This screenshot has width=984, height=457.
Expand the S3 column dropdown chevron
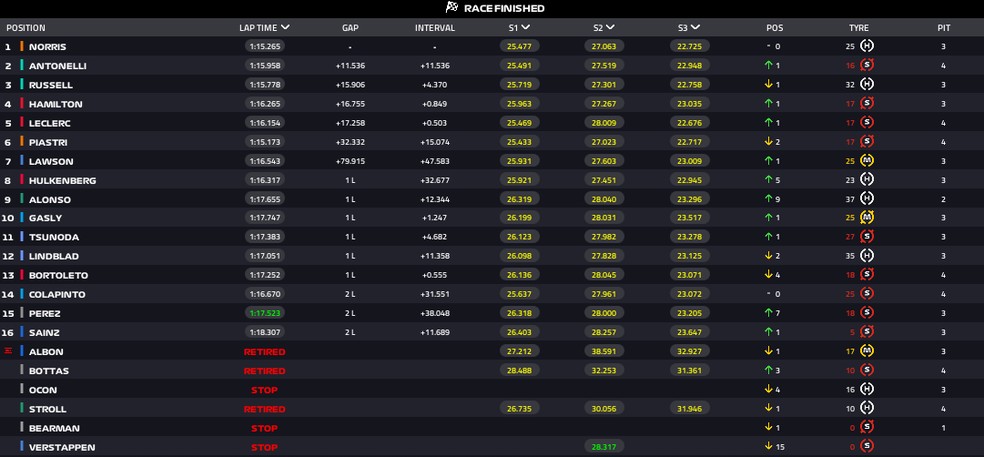(695, 28)
